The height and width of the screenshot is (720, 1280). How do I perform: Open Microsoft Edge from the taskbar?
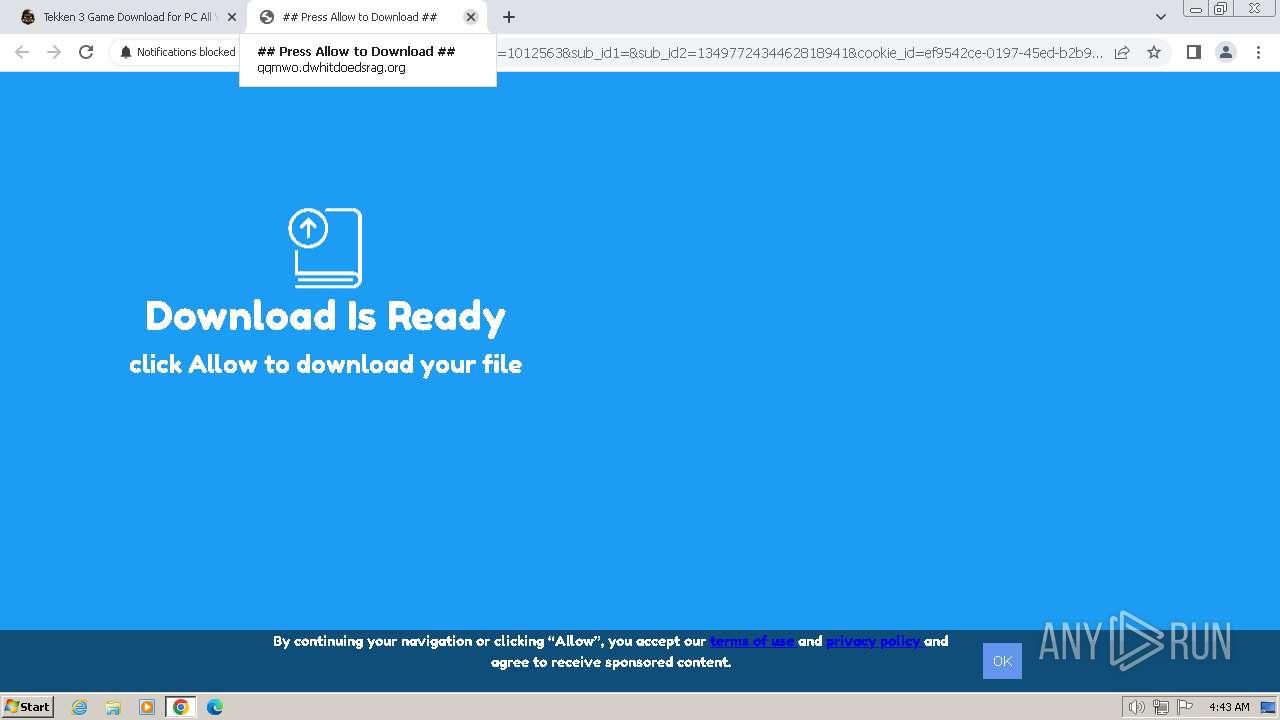point(214,707)
